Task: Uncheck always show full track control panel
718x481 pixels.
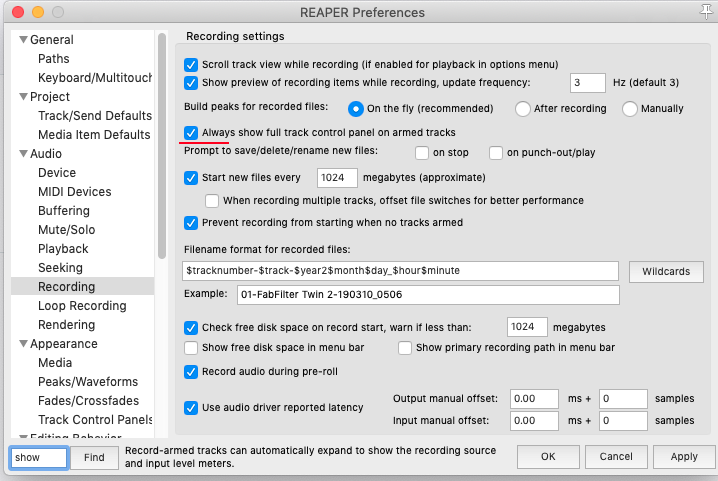Action: [x=192, y=132]
